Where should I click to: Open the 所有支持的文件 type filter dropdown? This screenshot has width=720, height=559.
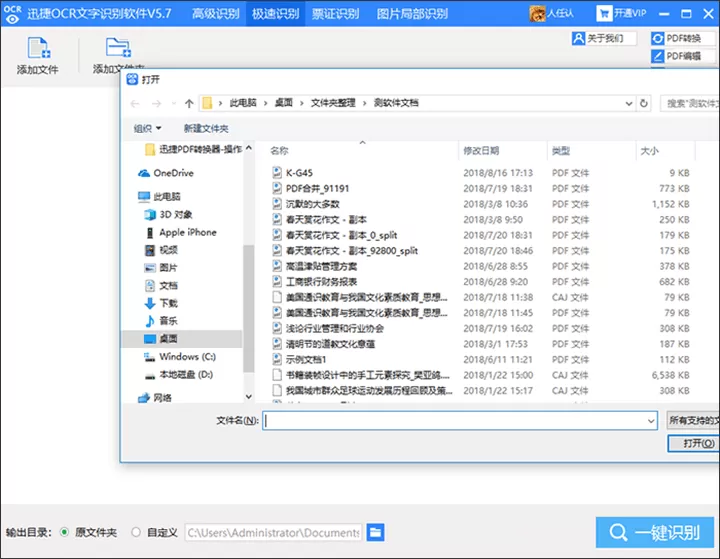coord(693,420)
